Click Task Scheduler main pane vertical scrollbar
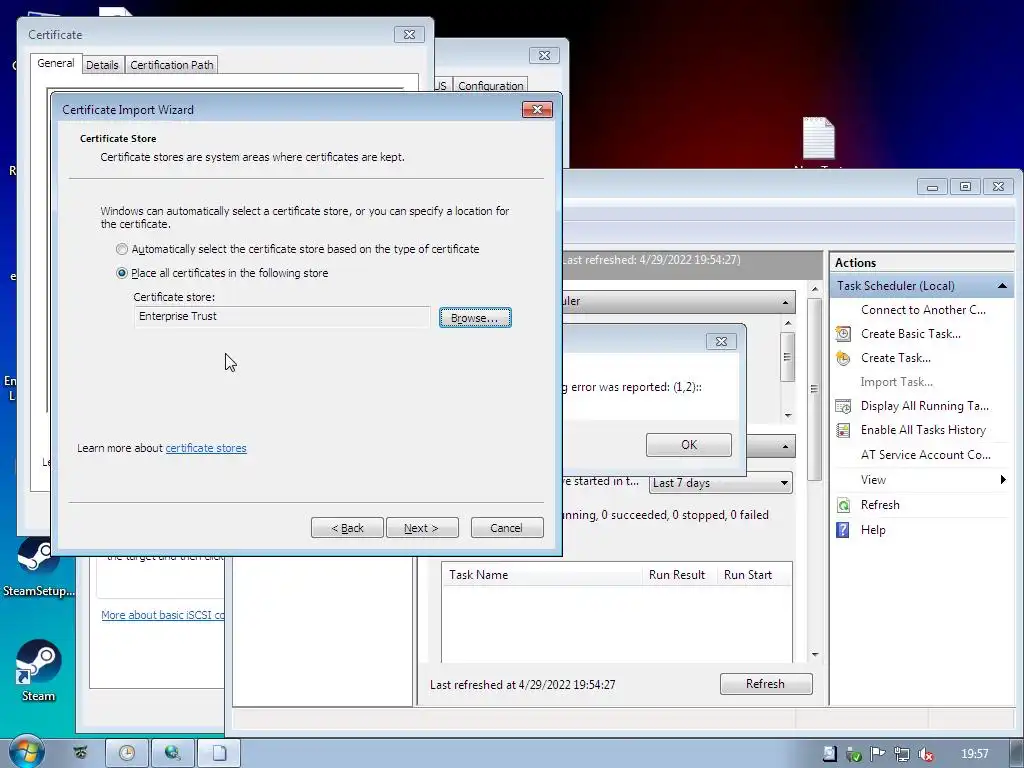1024x768 pixels. 814,389
